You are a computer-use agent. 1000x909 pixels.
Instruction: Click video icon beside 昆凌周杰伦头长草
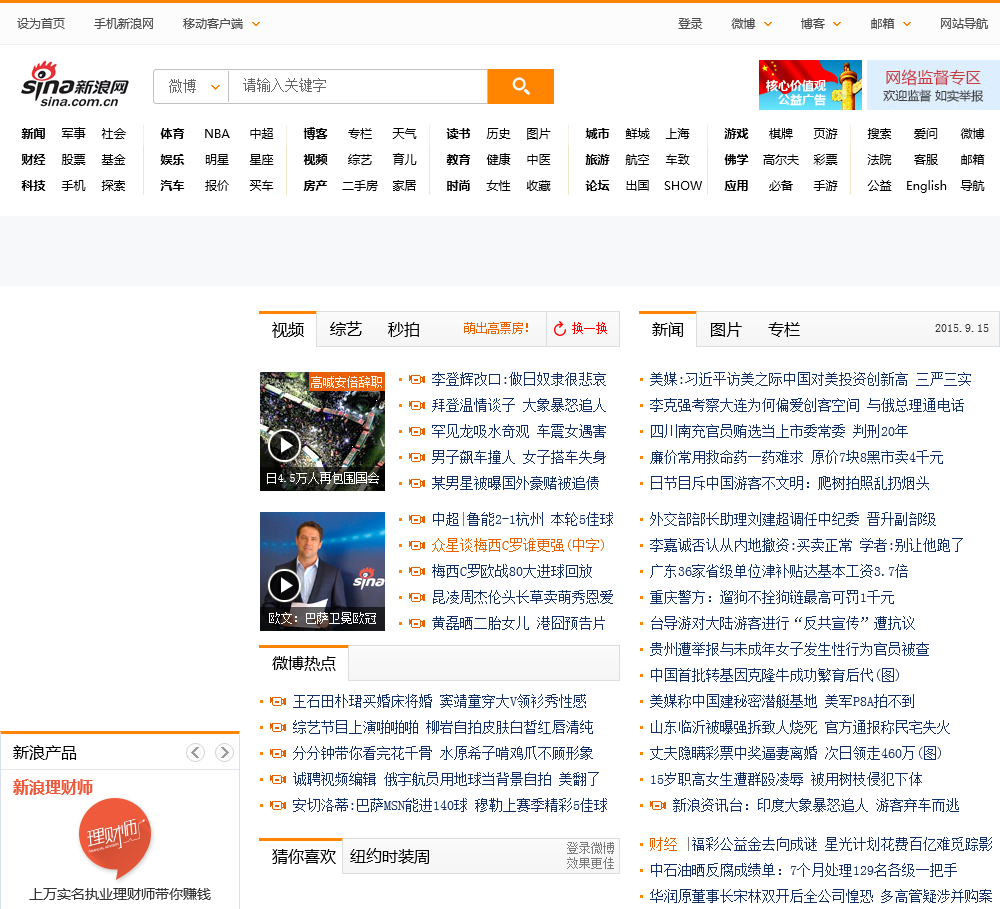416,598
